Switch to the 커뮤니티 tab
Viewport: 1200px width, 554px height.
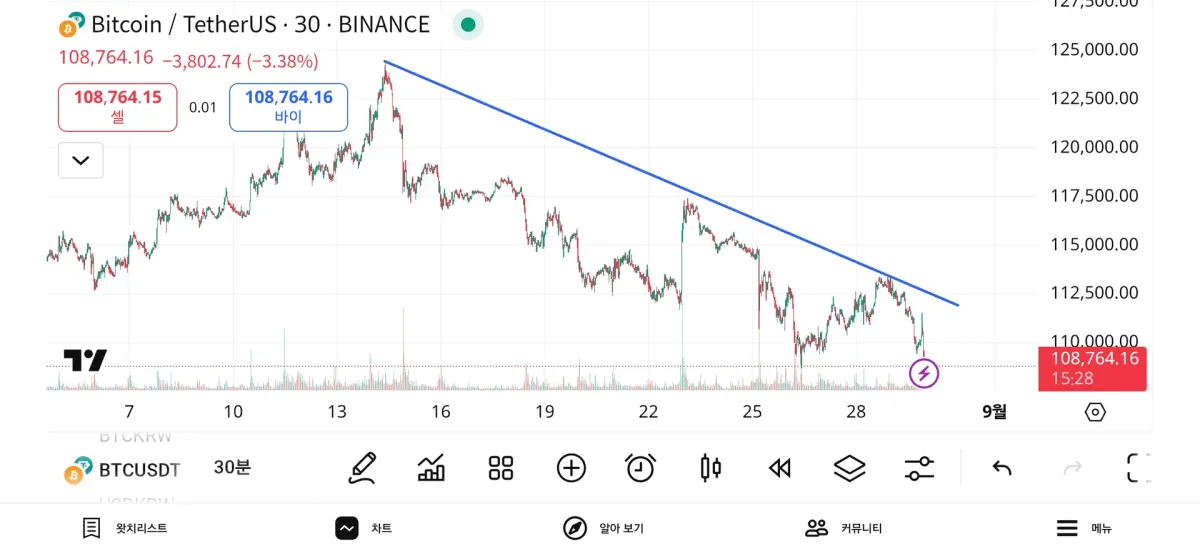[x=844, y=528]
